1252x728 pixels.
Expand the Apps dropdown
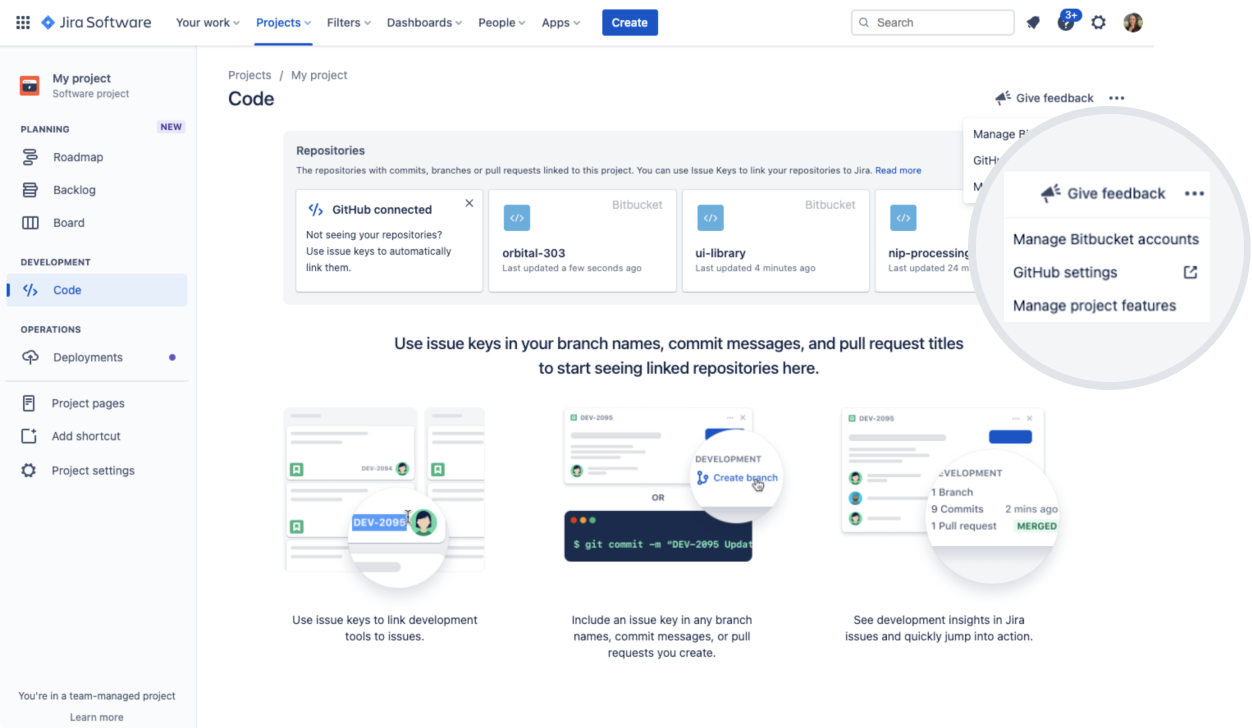pyautogui.click(x=561, y=22)
